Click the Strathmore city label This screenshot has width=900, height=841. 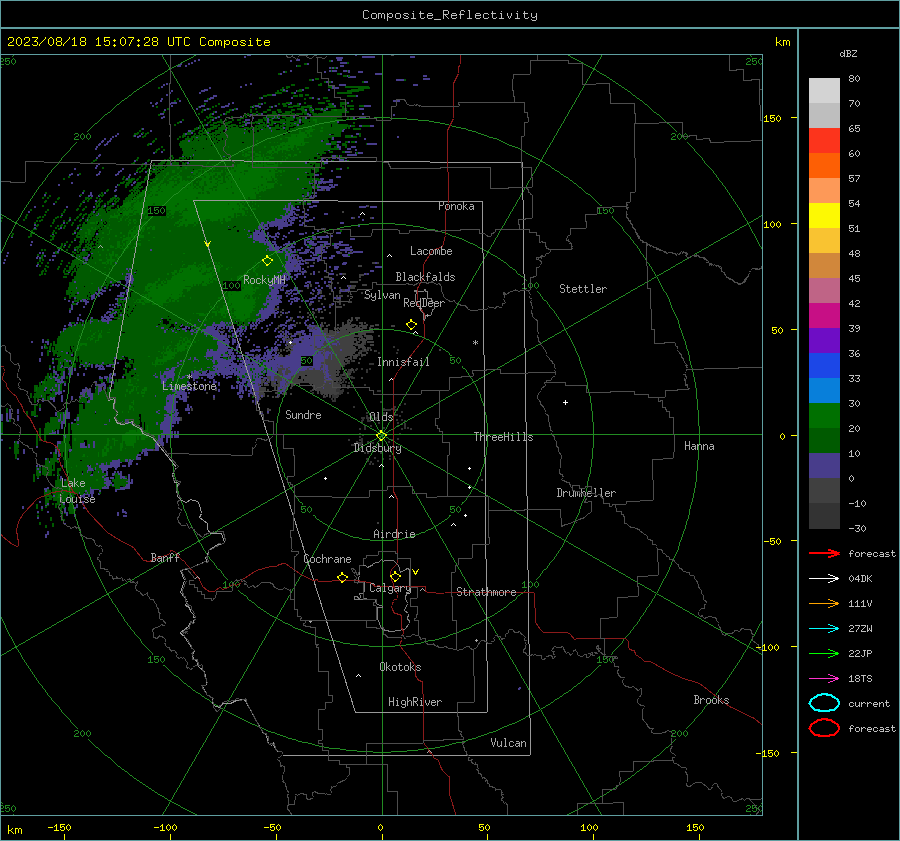click(x=486, y=592)
